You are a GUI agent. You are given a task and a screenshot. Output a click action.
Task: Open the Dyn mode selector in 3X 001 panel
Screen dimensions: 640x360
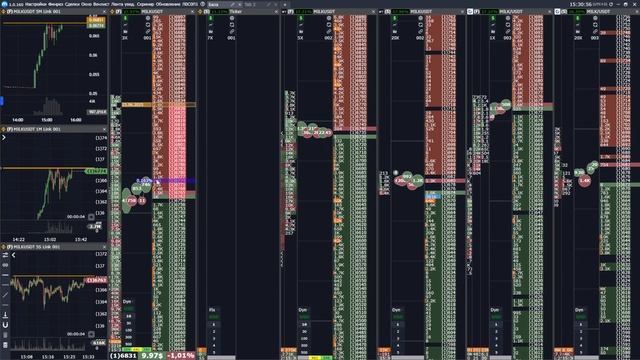point(127,302)
